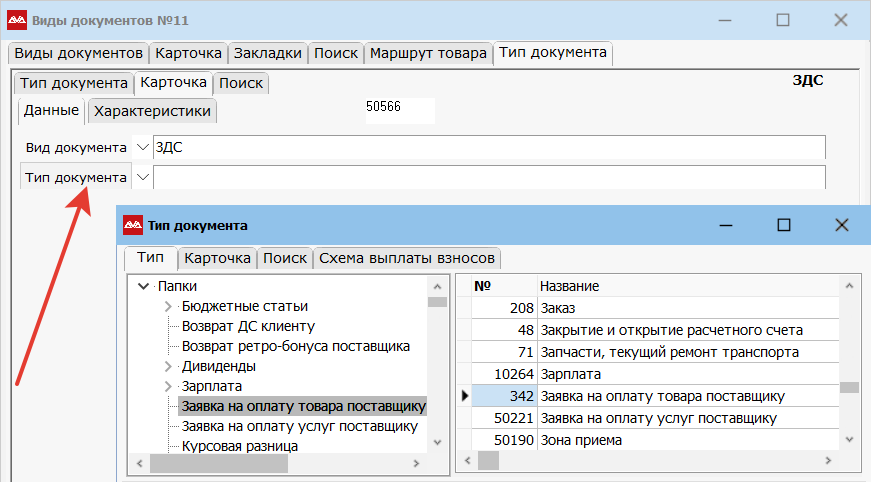Select Заявка на оплату услуг поставщику in tree
871x482 pixels.
299,426
